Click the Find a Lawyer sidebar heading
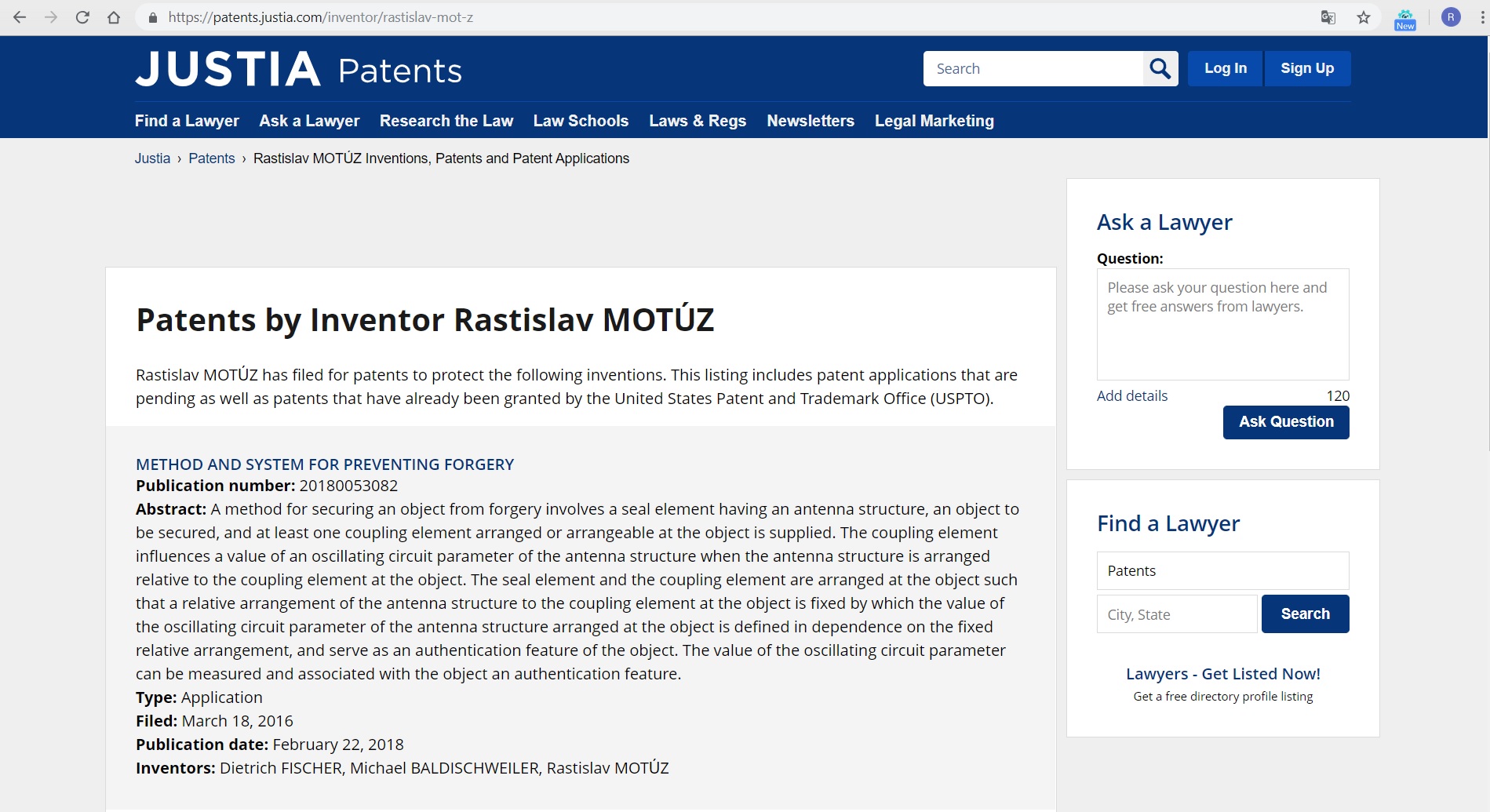The image size is (1490, 812). [x=1168, y=523]
